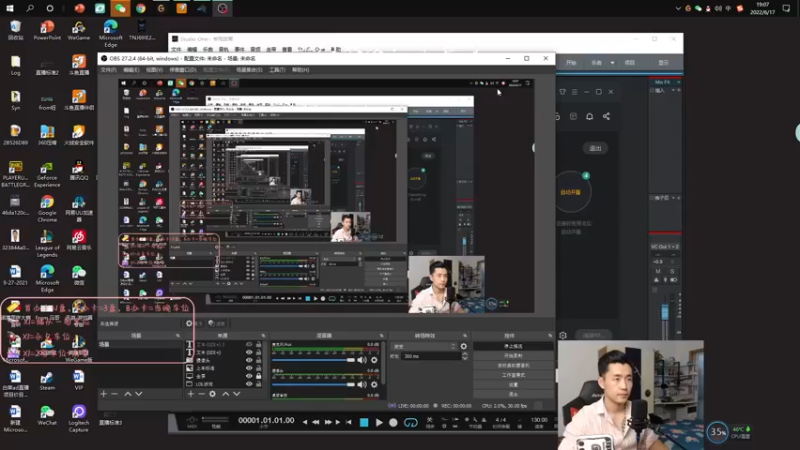Pop out the 来源 dock panel
Viewport: 800px width, 450px height.
pyautogui.click(x=263, y=336)
